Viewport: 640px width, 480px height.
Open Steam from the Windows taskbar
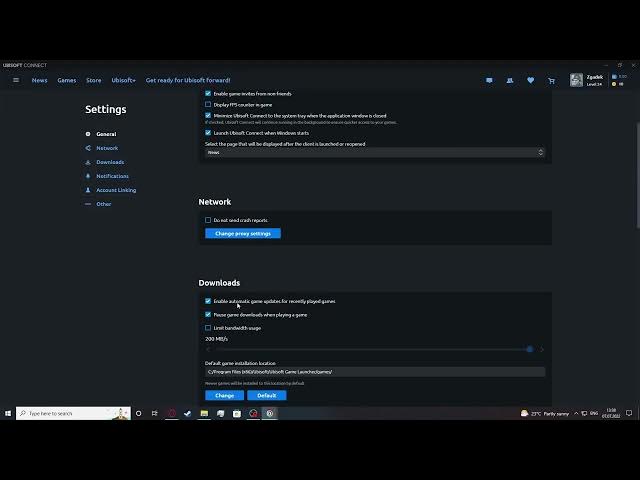coord(187,413)
